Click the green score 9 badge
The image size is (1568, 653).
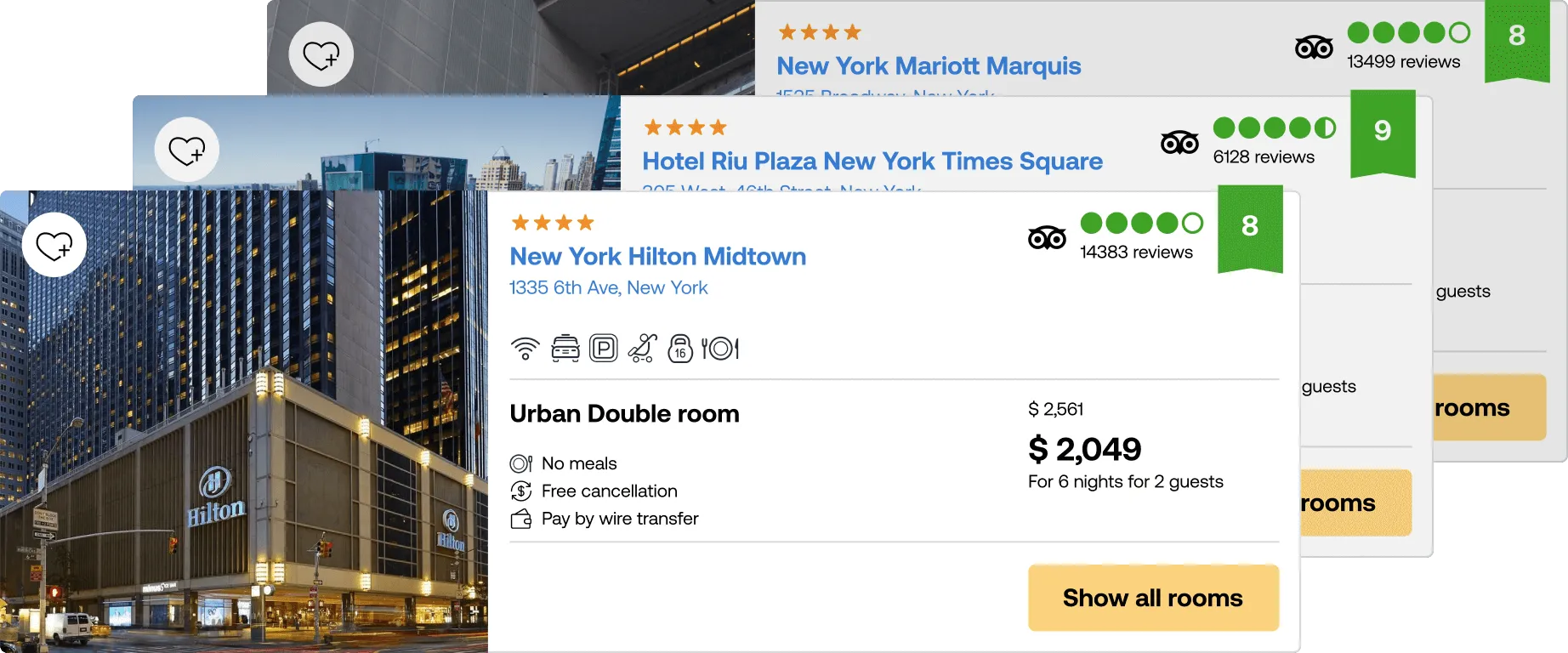[x=1383, y=131]
